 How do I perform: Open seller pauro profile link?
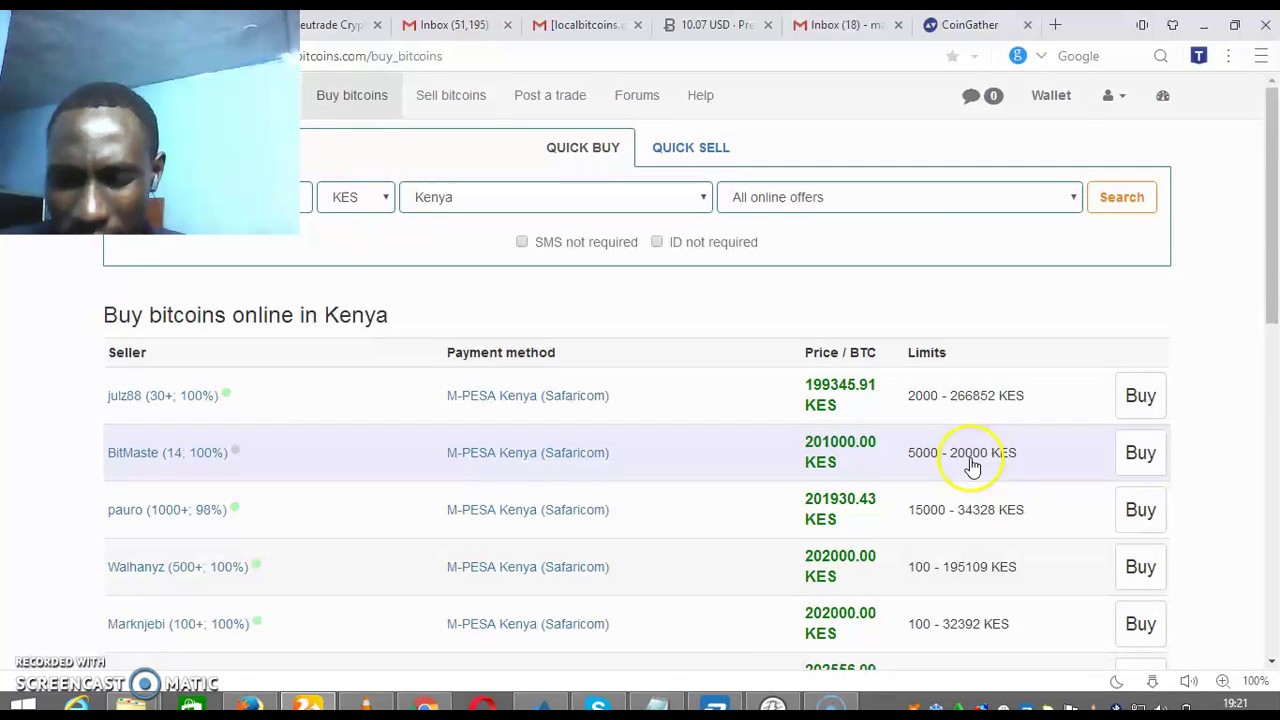coord(167,510)
